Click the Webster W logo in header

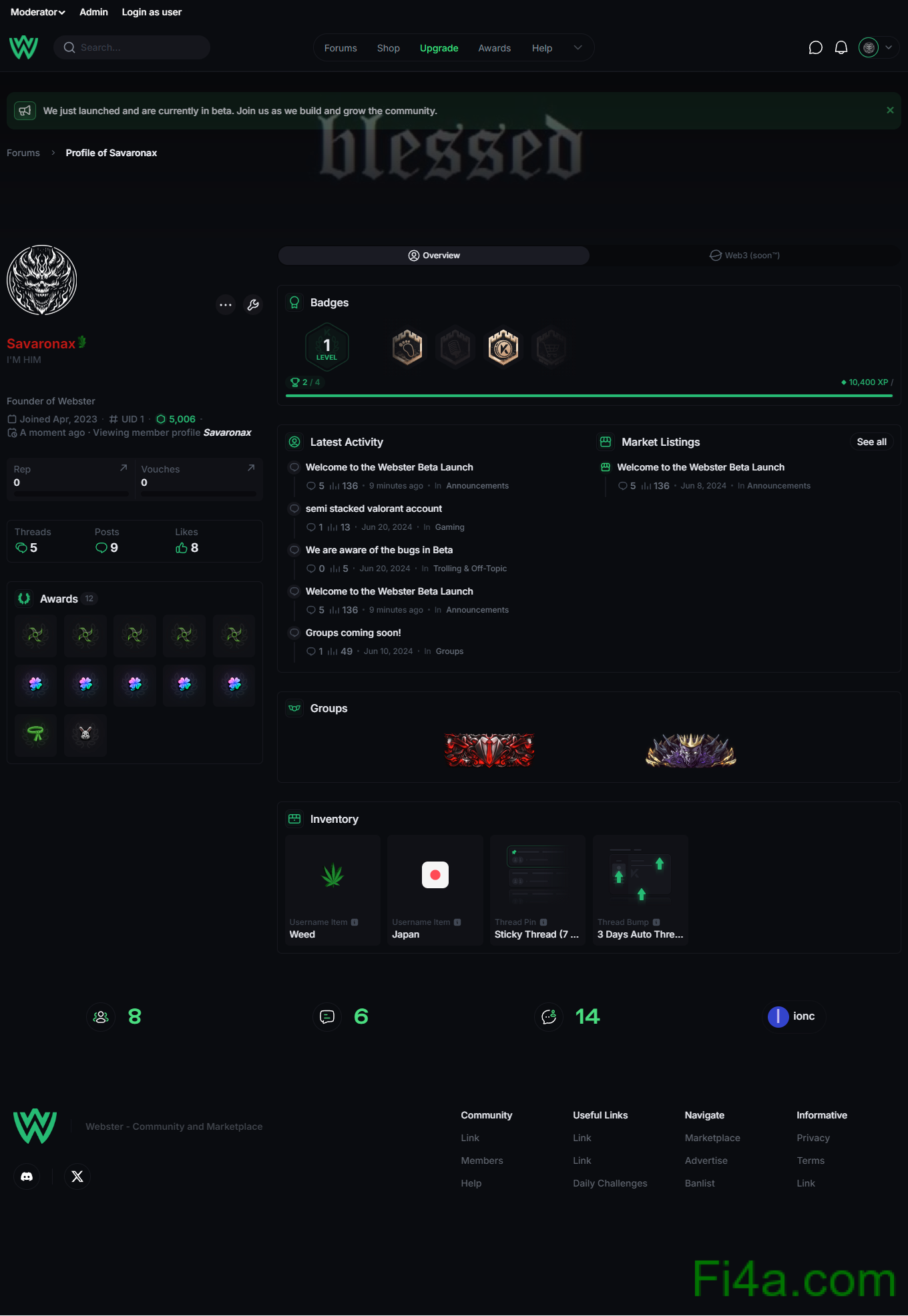pos(23,47)
